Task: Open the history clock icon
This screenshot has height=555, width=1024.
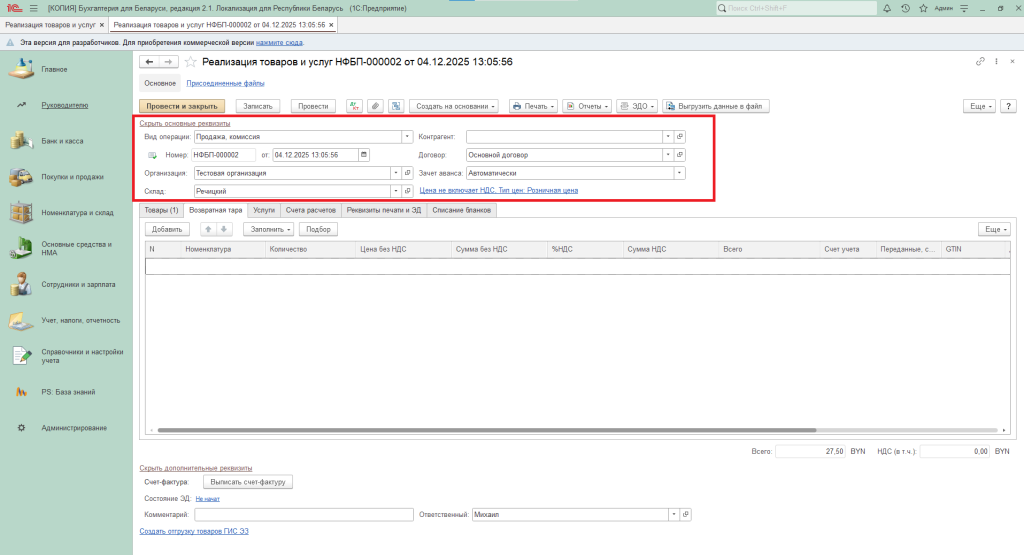Action: [x=905, y=8]
